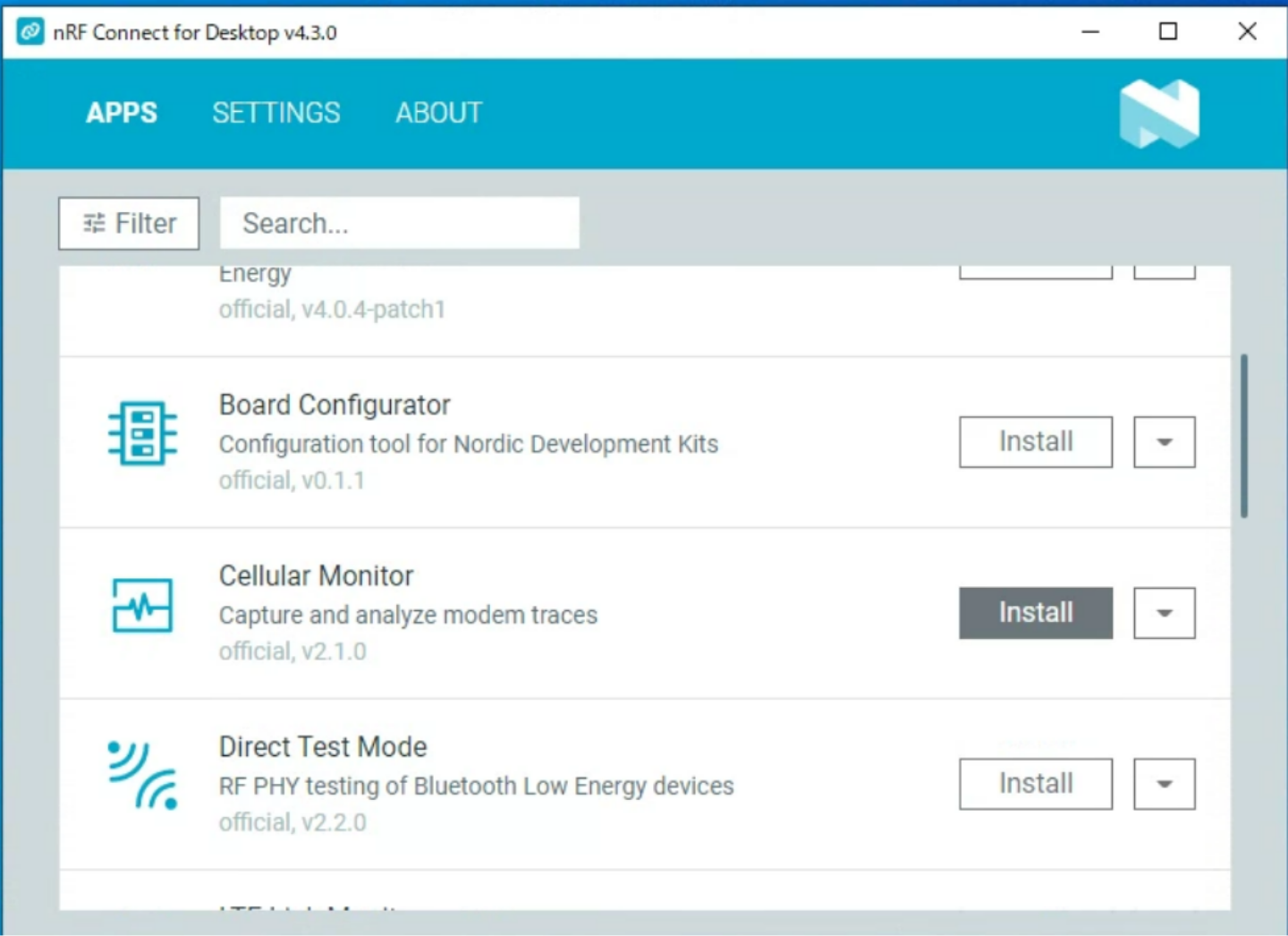Switch to the APPS tab

[x=122, y=113]
